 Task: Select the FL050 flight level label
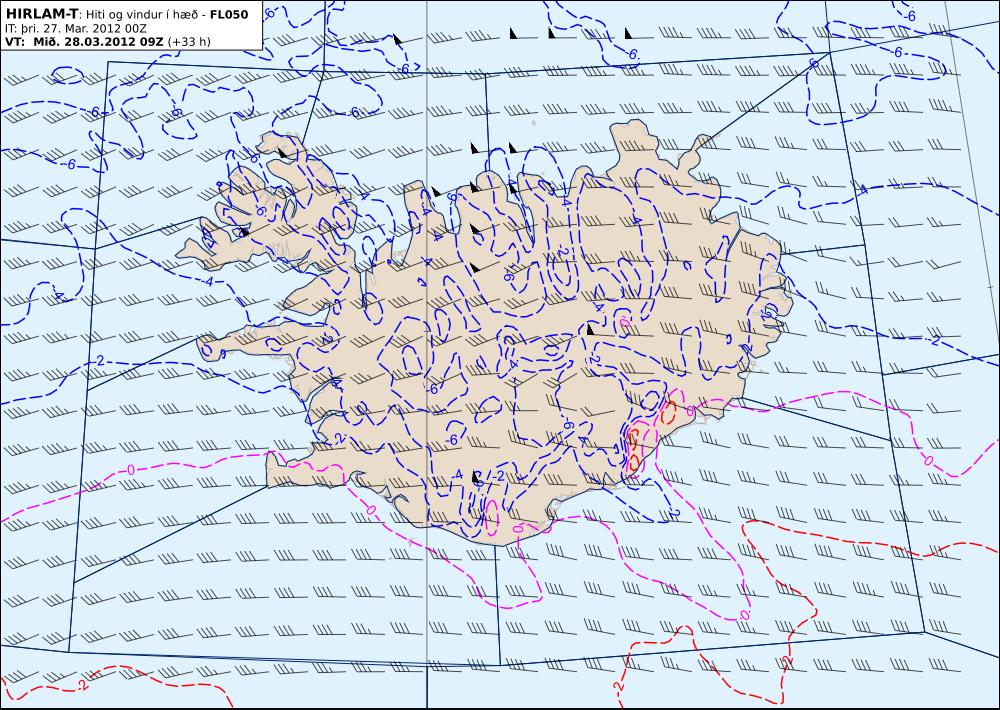tap(229, 14)
